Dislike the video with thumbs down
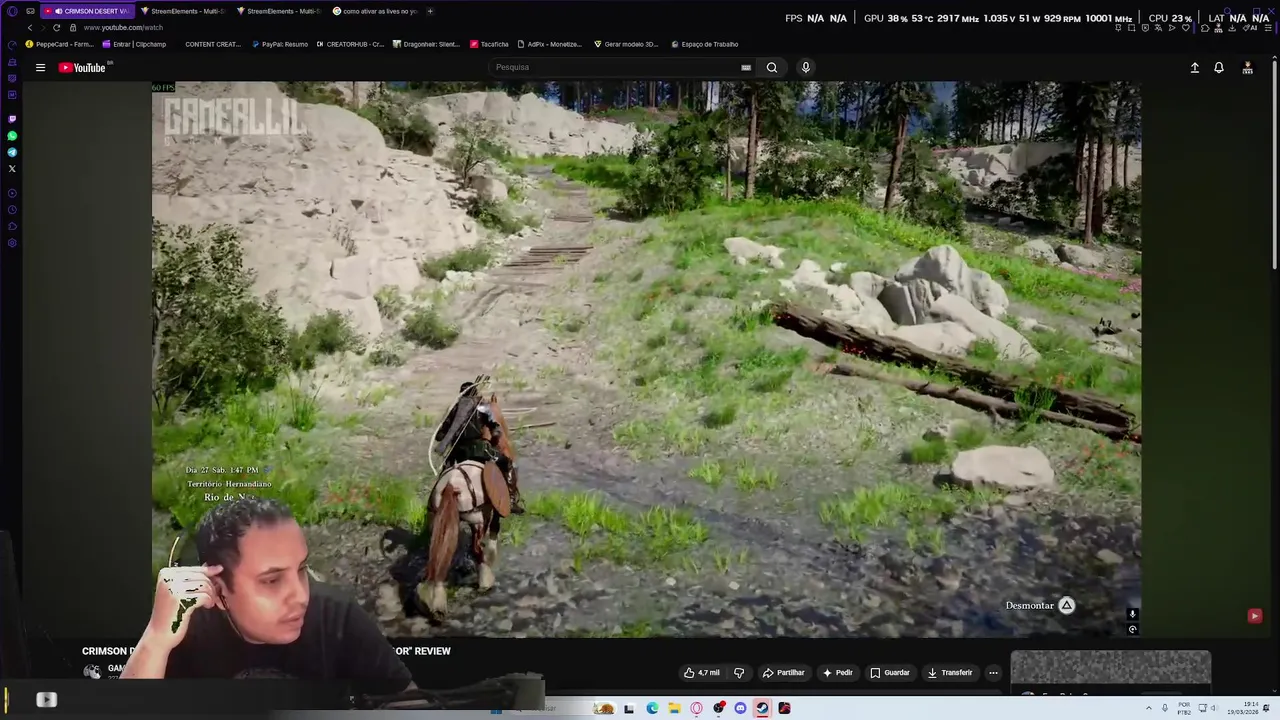1280x720 pixels. (x=739, y=673)
